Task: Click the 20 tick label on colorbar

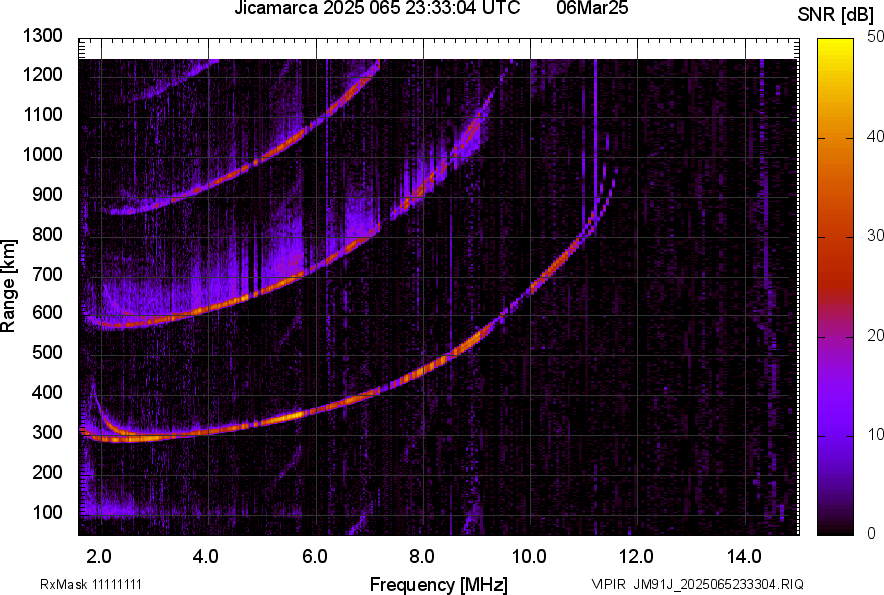Action: [x=876, y=335]
